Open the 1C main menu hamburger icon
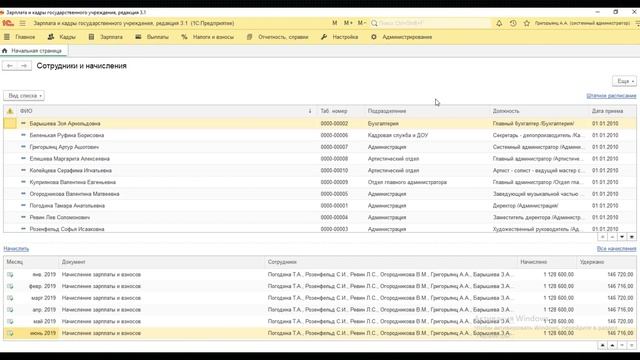The width and height of the screenshot is (640, 360). tap(22, 23)
